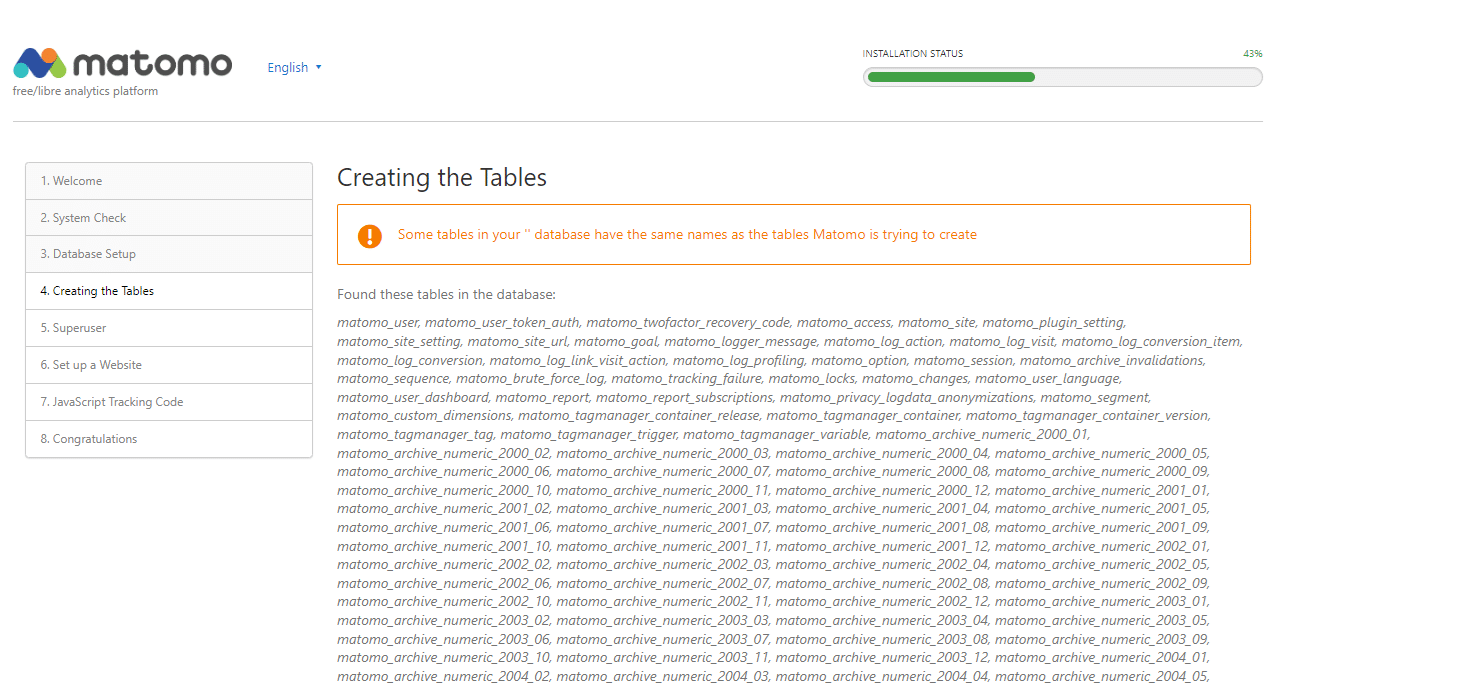Click the duplicate table names warning message

[687, 235]
